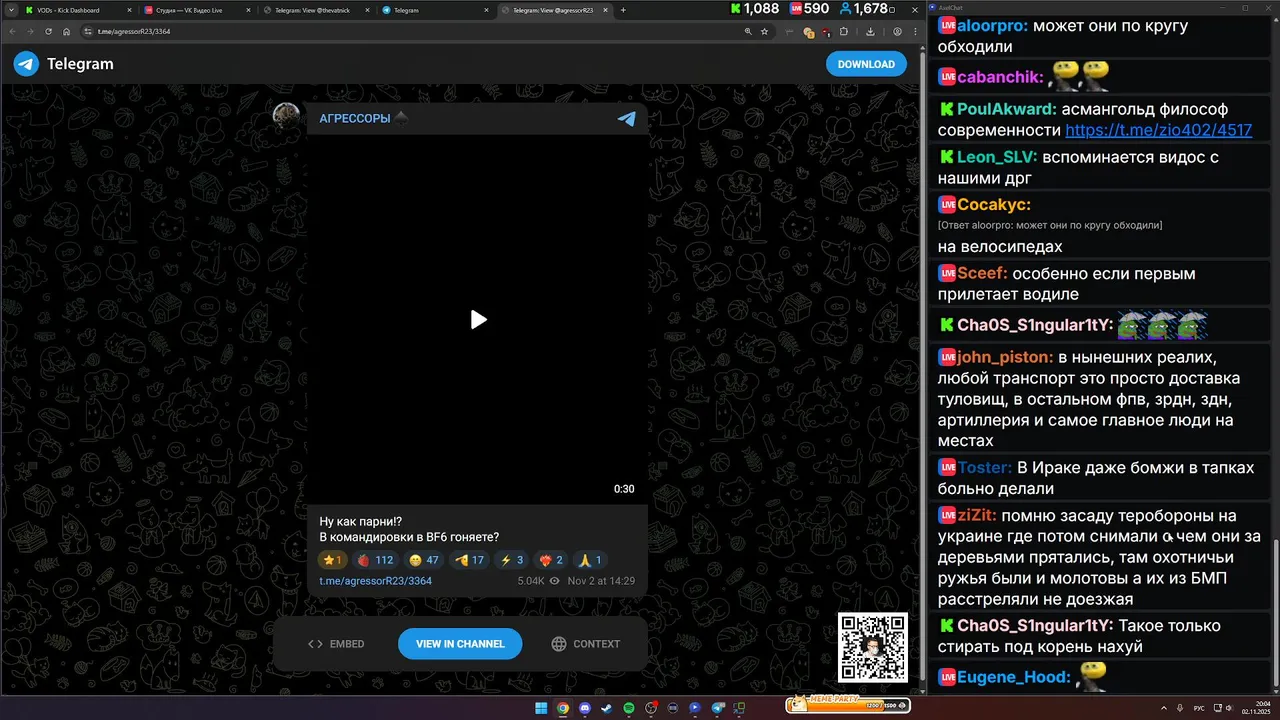
Task: Play the Telegram video
Action: click(478, 320)
